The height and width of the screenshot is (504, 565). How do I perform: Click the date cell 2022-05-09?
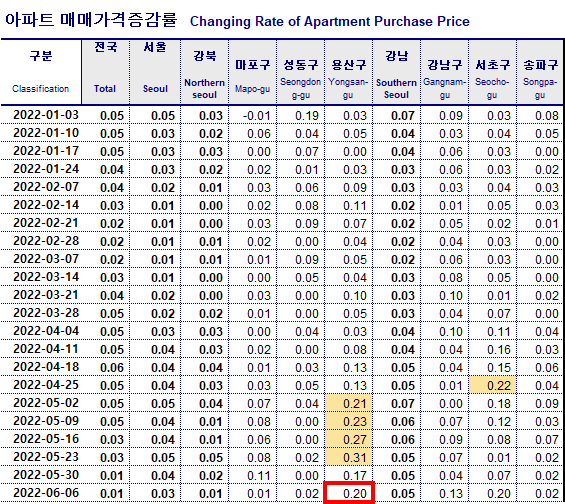coord(46,421)
